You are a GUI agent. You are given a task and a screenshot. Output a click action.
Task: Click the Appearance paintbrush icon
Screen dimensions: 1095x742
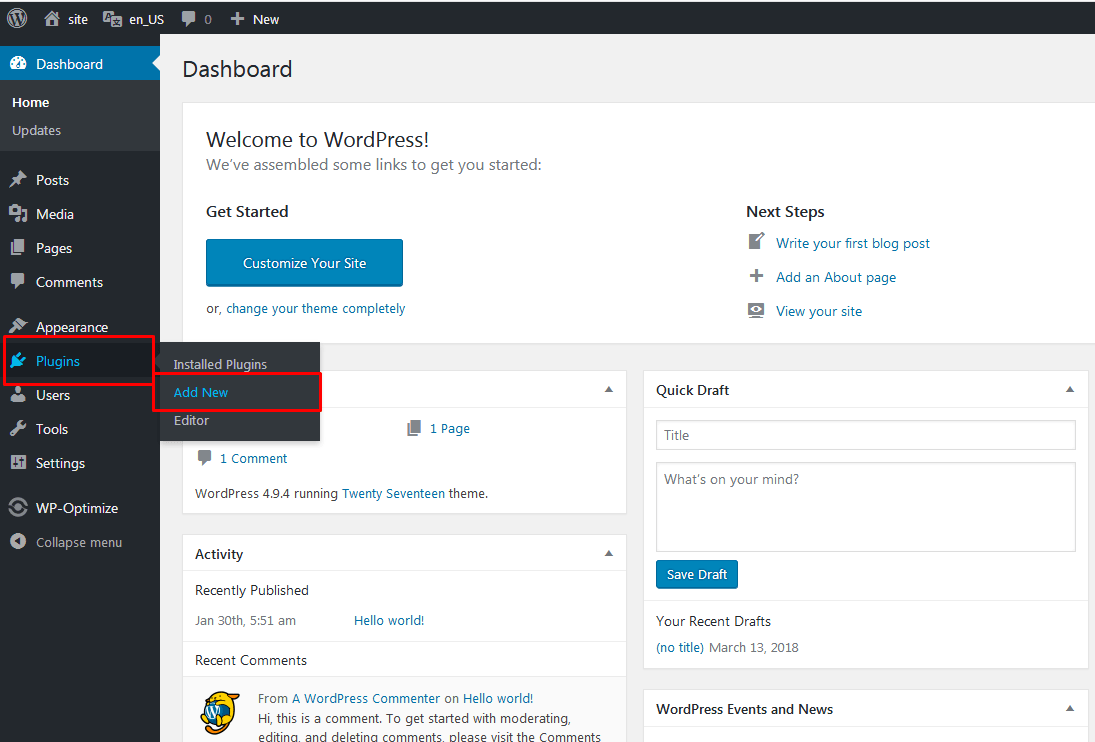click(x=18, y=326)
